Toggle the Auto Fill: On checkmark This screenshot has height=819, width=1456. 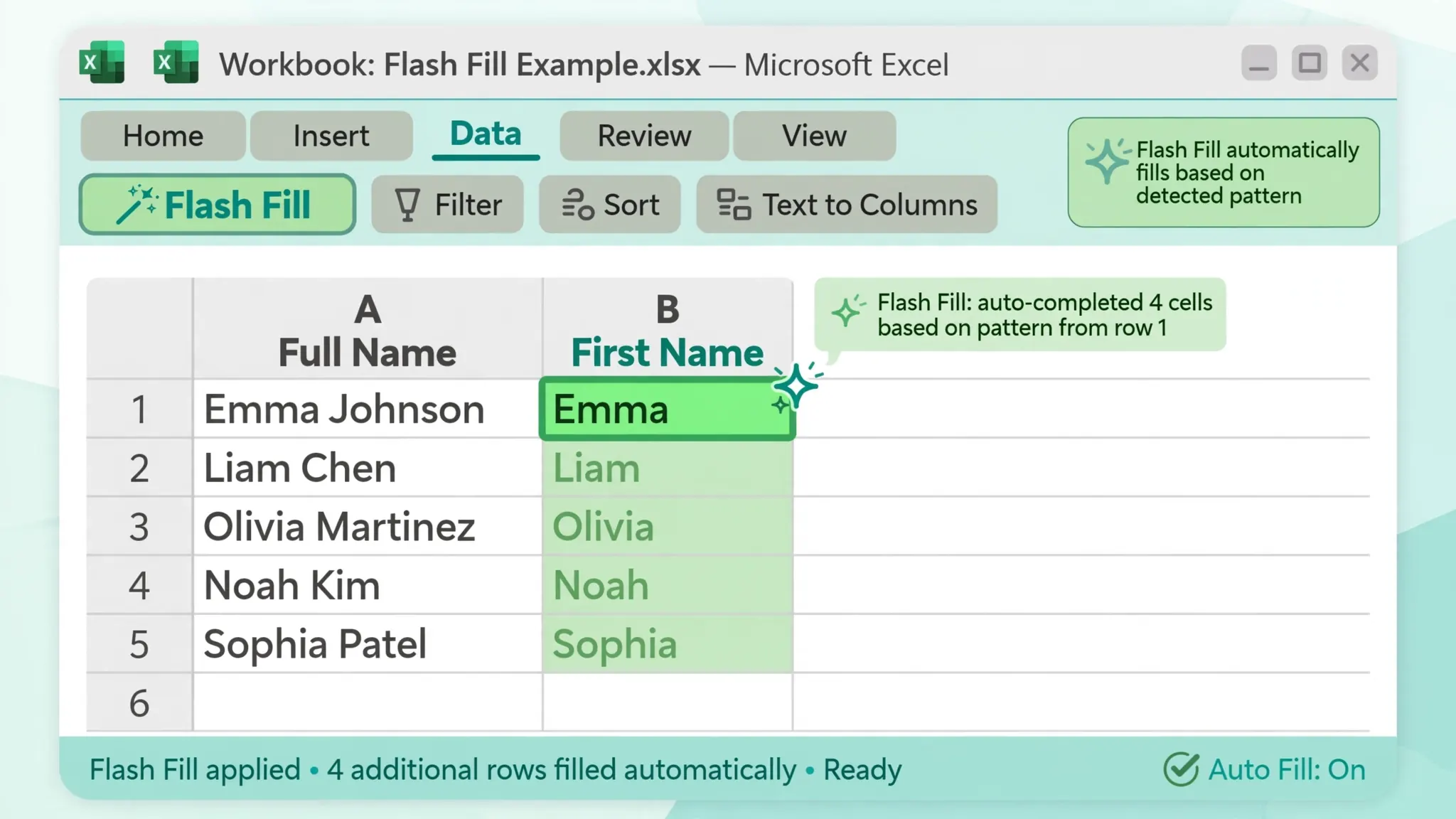(1181, 769)
